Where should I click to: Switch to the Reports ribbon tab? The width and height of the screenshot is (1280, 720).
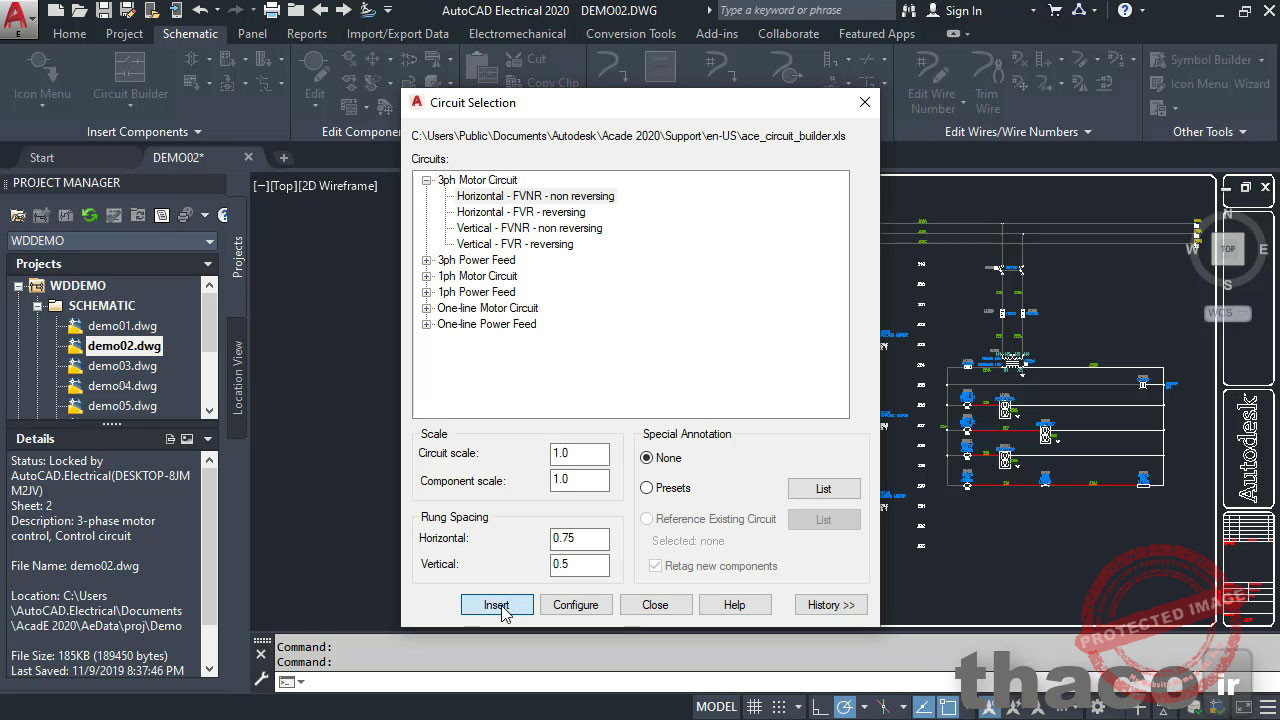point(306,33)
